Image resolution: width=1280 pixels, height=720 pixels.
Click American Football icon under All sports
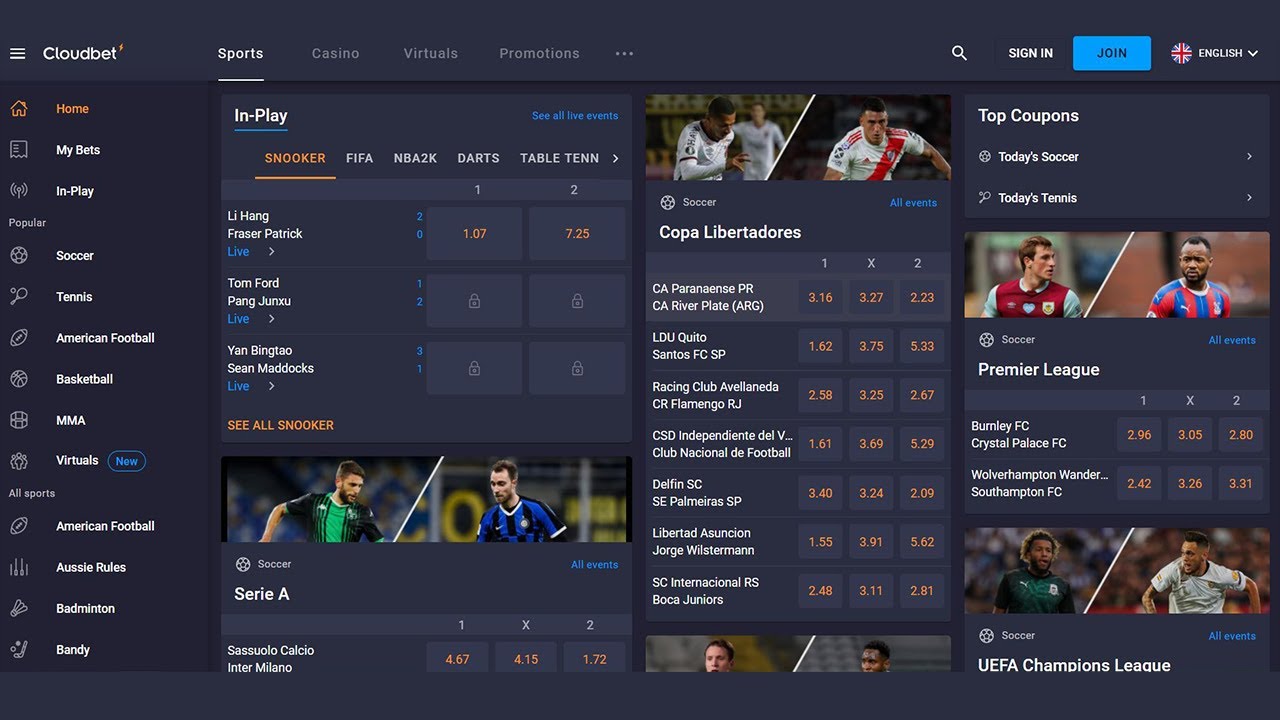pyautogui.click(x=19, y=526)
